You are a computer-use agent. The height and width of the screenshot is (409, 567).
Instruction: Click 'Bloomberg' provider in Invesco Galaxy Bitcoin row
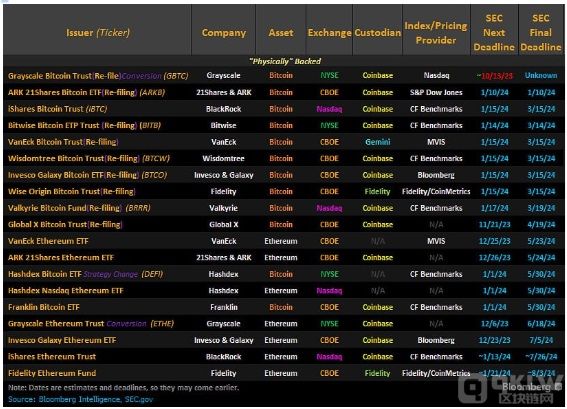click(x=436, y=175)
